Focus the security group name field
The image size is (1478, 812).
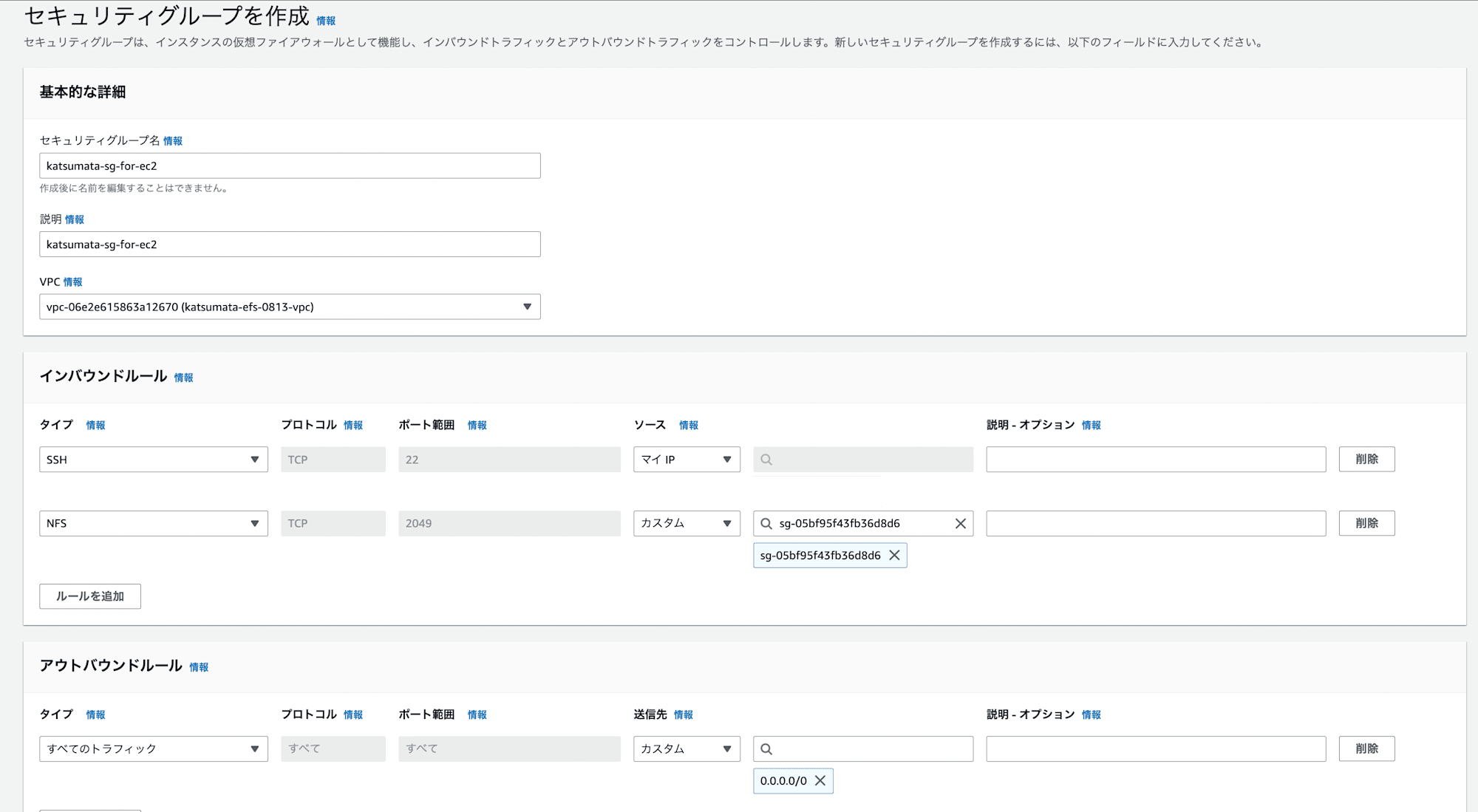tap(290, 166)
